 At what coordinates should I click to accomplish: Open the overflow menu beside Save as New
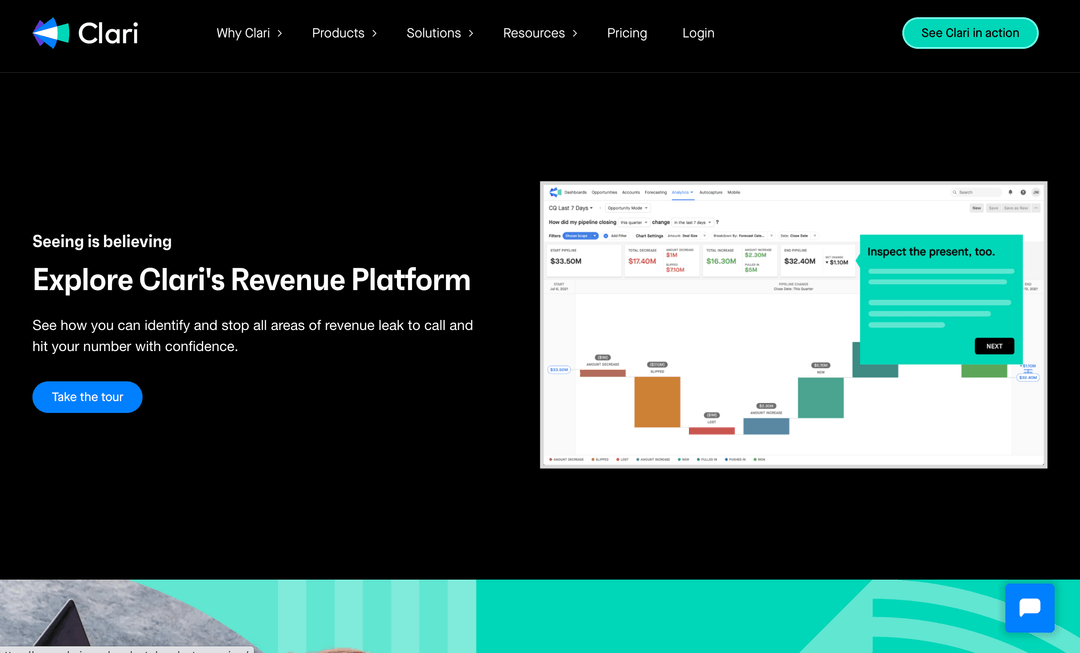(1036, 208)
